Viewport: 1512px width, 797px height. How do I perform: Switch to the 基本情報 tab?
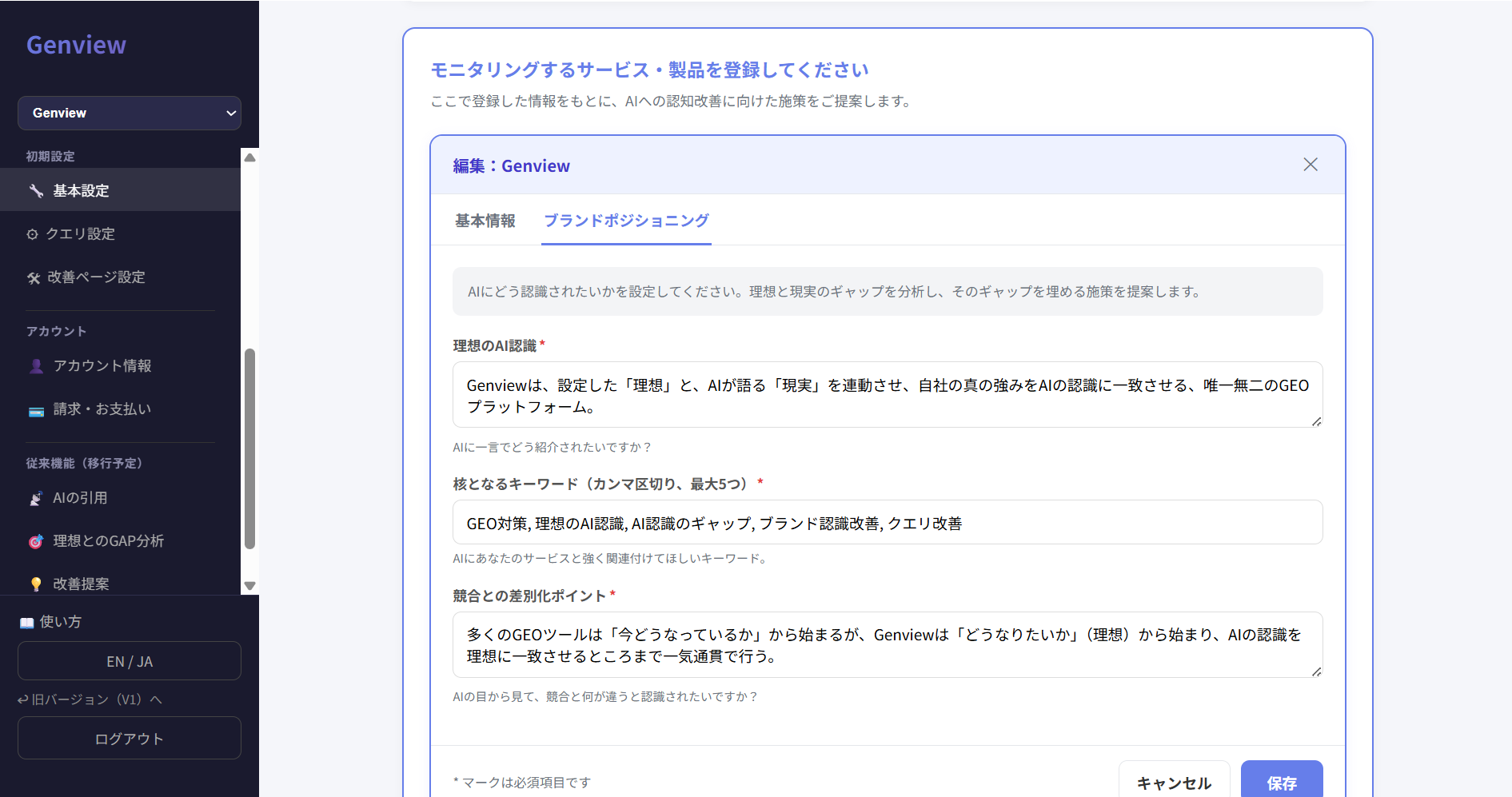485,221
